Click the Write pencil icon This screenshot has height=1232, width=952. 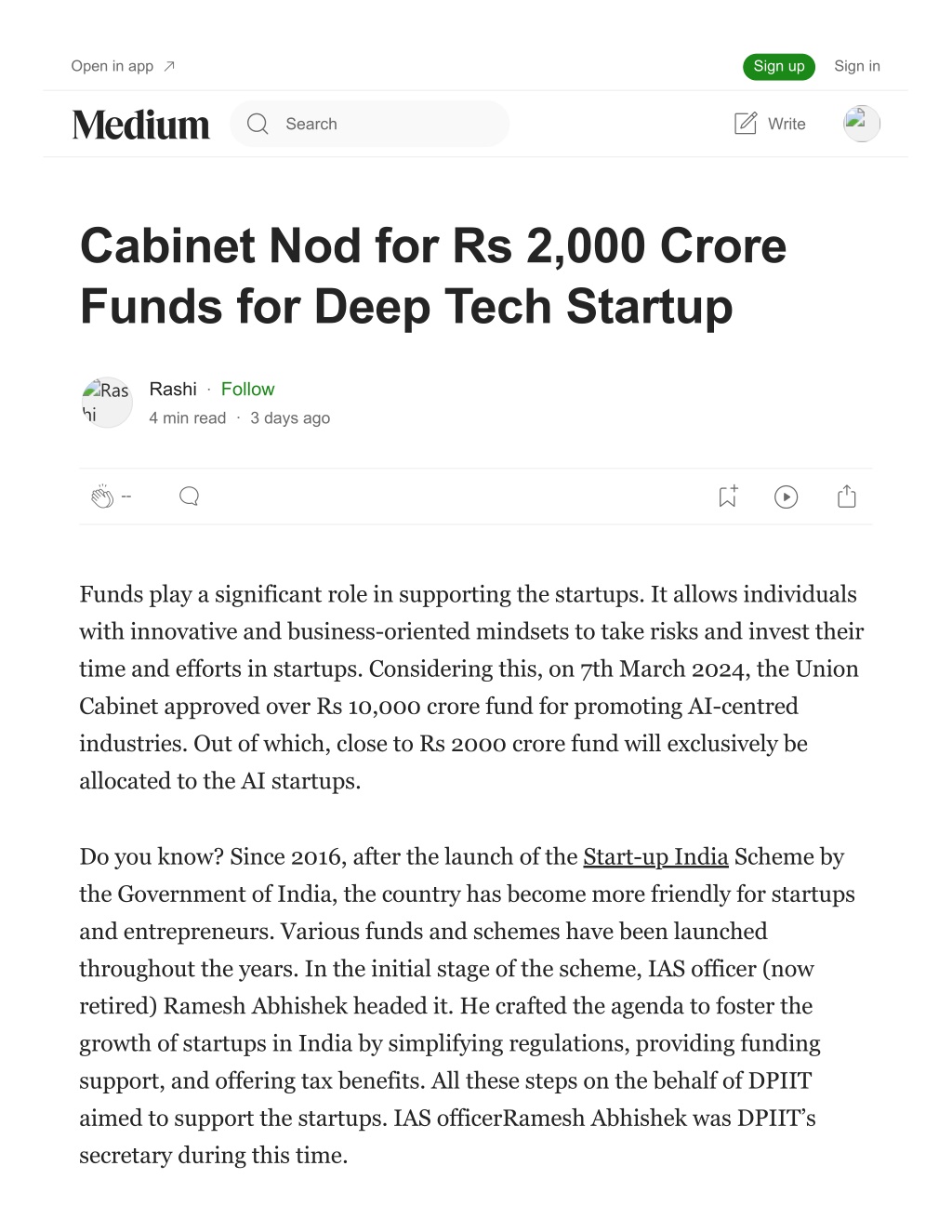tap(746, 124)
